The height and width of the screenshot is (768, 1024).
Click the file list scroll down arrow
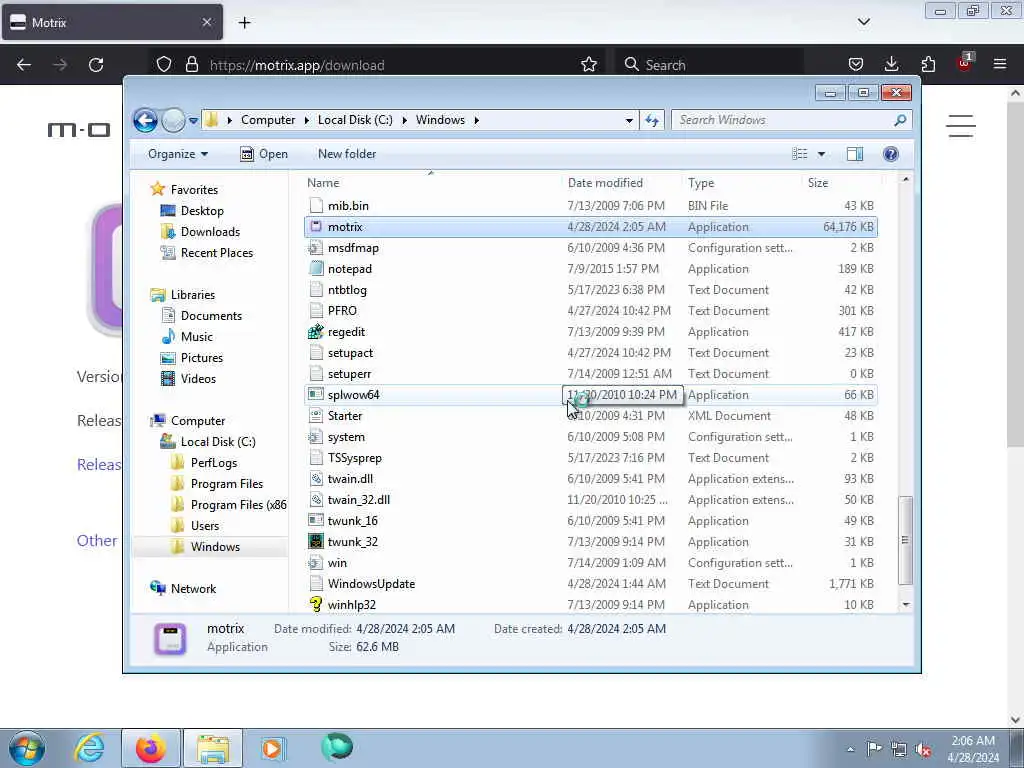[x=905, y=605]
